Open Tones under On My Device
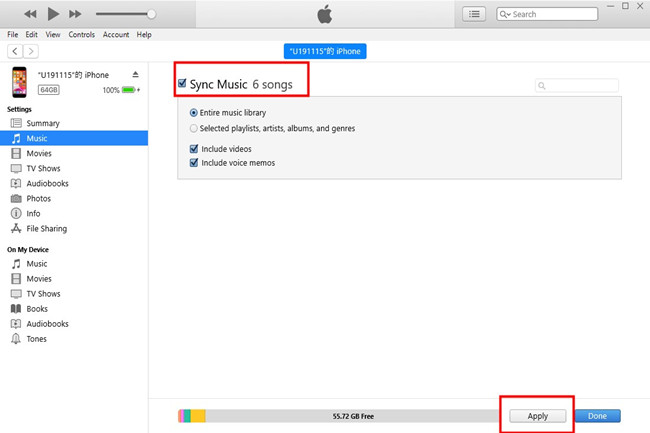The height and width of the screenshot is (433, 650). (x=74, y=339)
